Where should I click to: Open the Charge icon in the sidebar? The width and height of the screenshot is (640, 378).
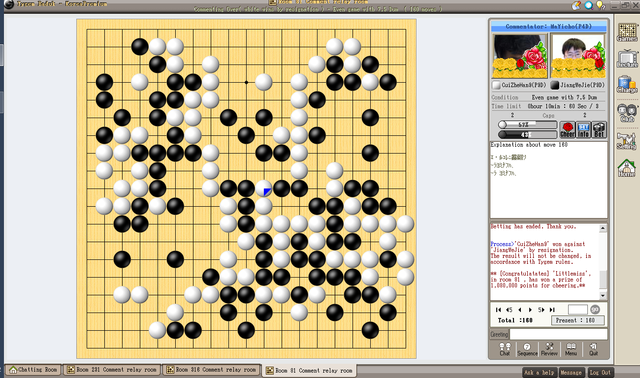click(627, 84)
